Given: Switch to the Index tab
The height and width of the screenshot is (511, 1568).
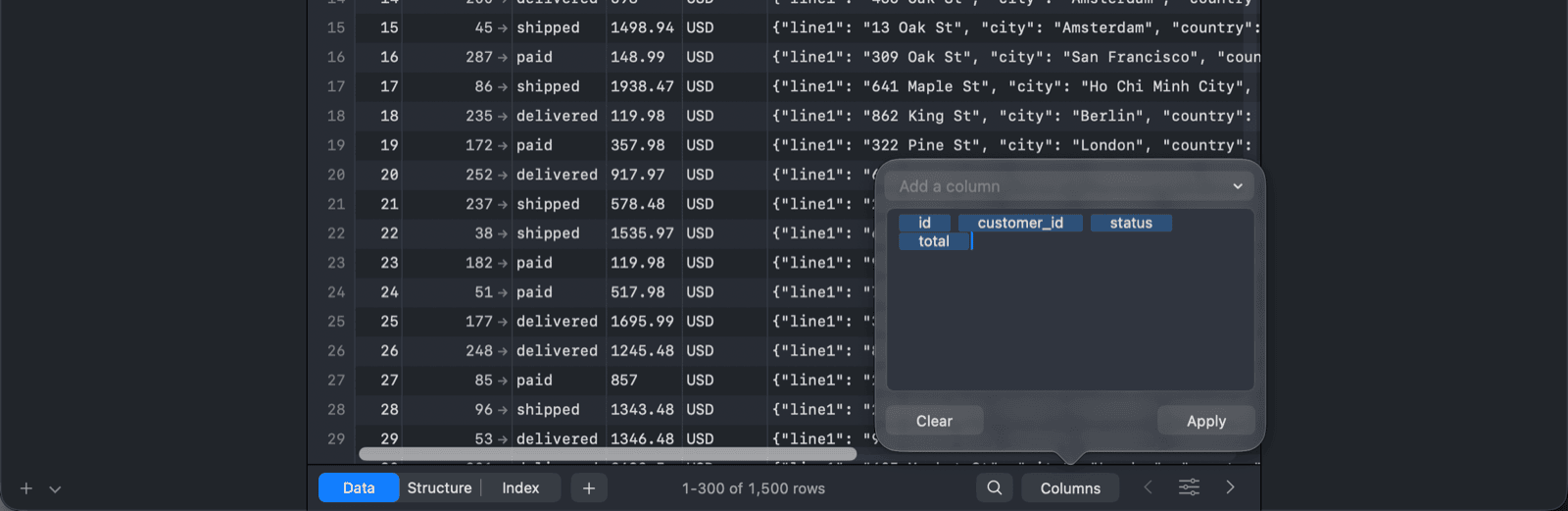Looking at the screenshot, I should click(x=520, y=487).
